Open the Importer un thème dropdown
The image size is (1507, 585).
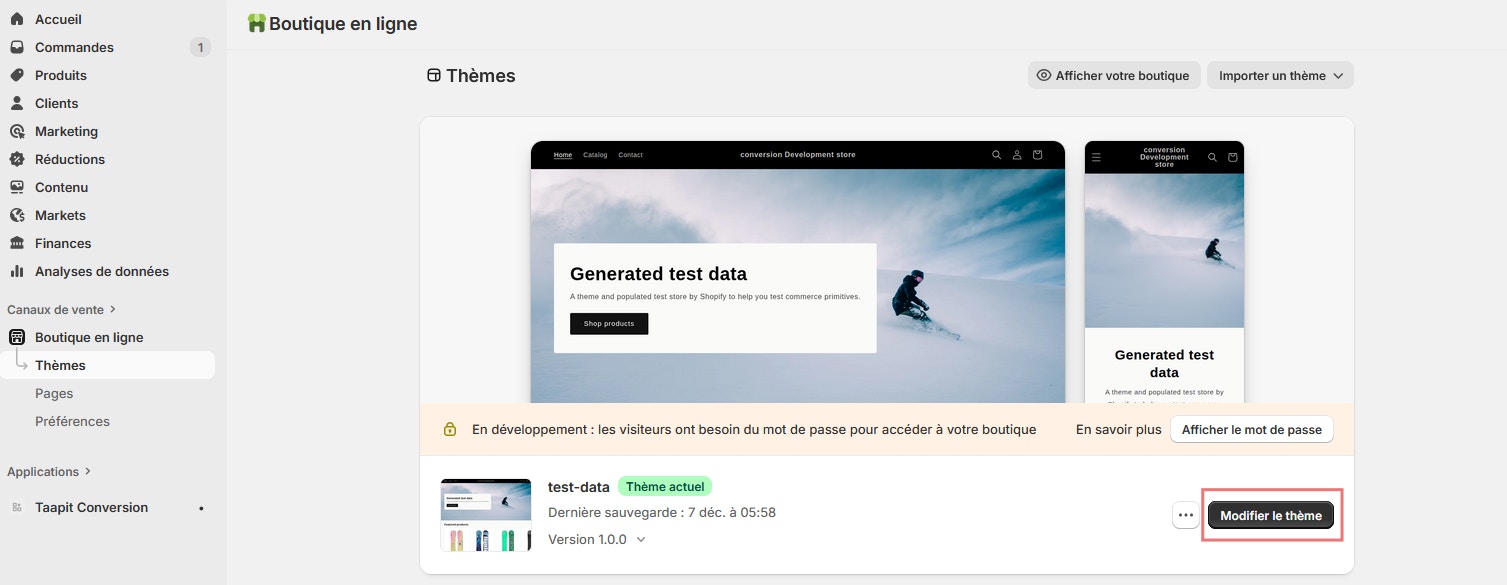click(x=1280, y=75)
